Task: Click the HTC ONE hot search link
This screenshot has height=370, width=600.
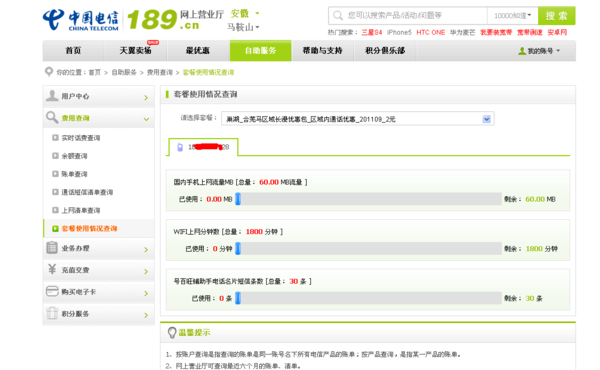Action: point(430,33)
